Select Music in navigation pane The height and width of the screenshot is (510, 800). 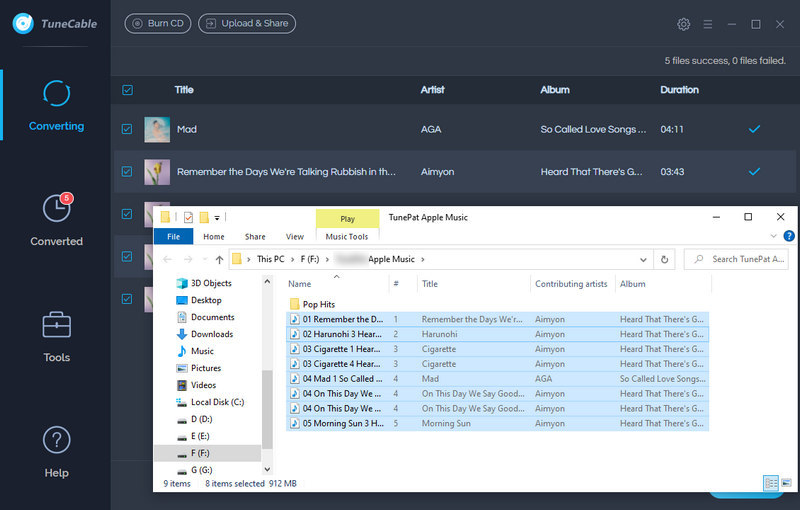coord(202,351)
